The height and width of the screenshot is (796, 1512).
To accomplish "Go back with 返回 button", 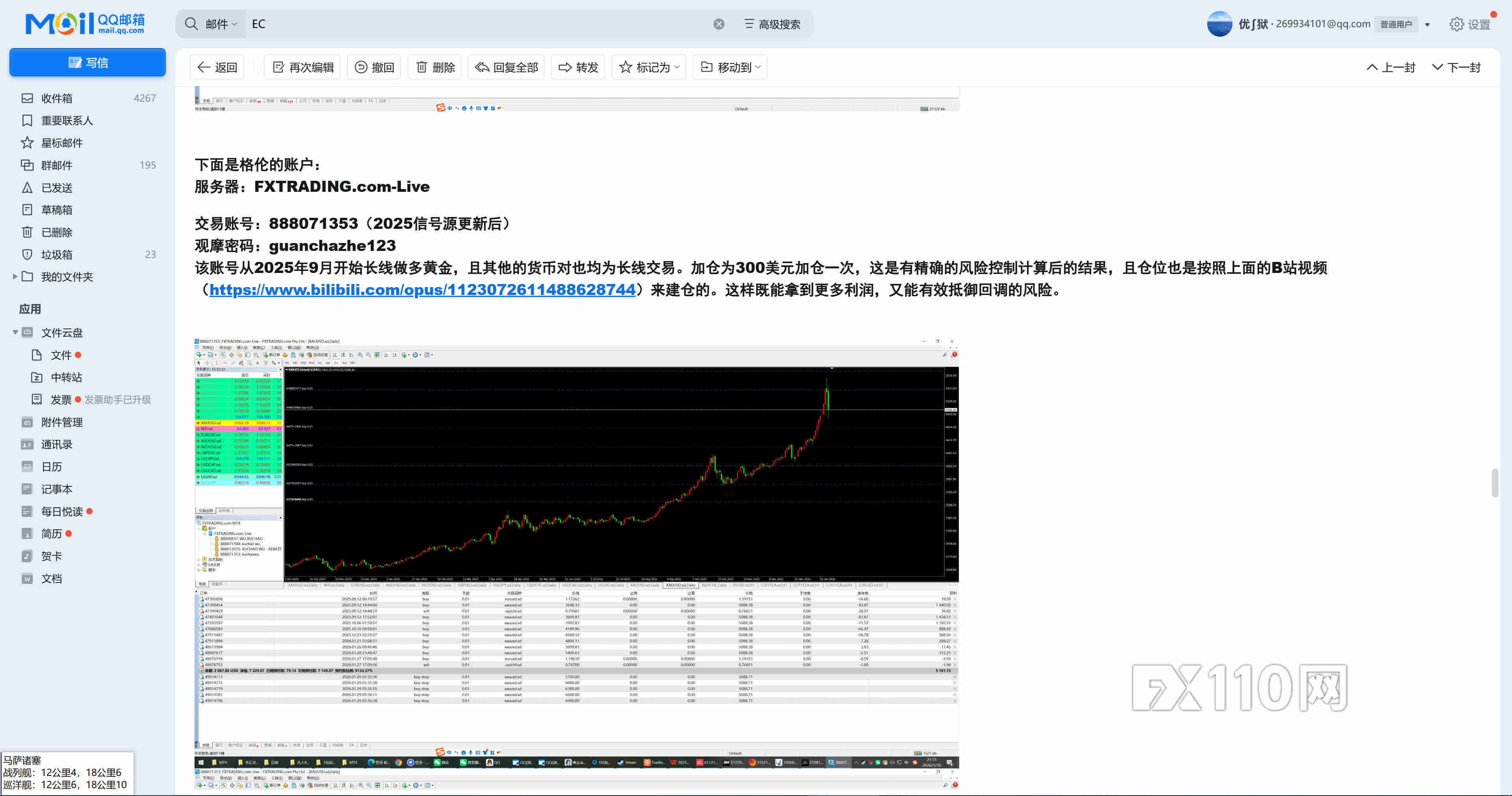I will (217, 67).
